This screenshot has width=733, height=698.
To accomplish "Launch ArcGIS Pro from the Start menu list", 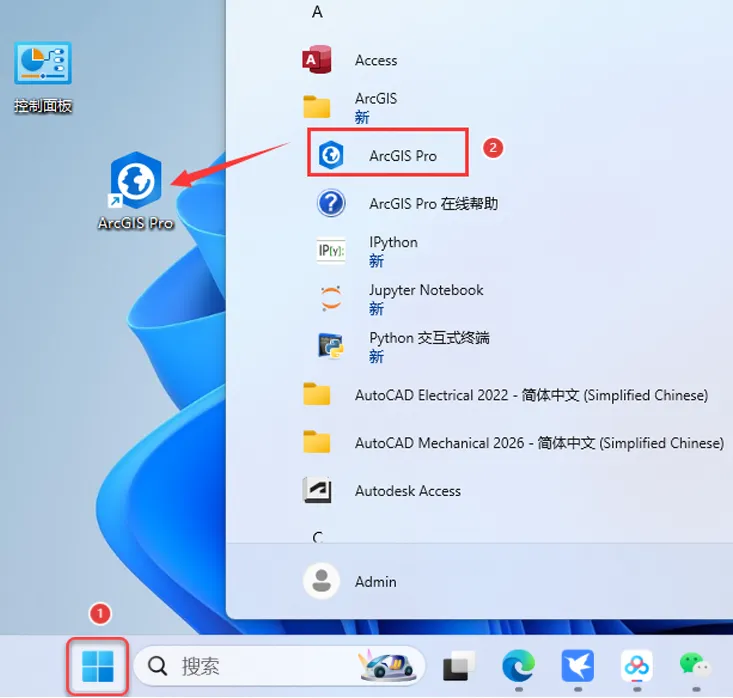I will click(x=388, y=152).
